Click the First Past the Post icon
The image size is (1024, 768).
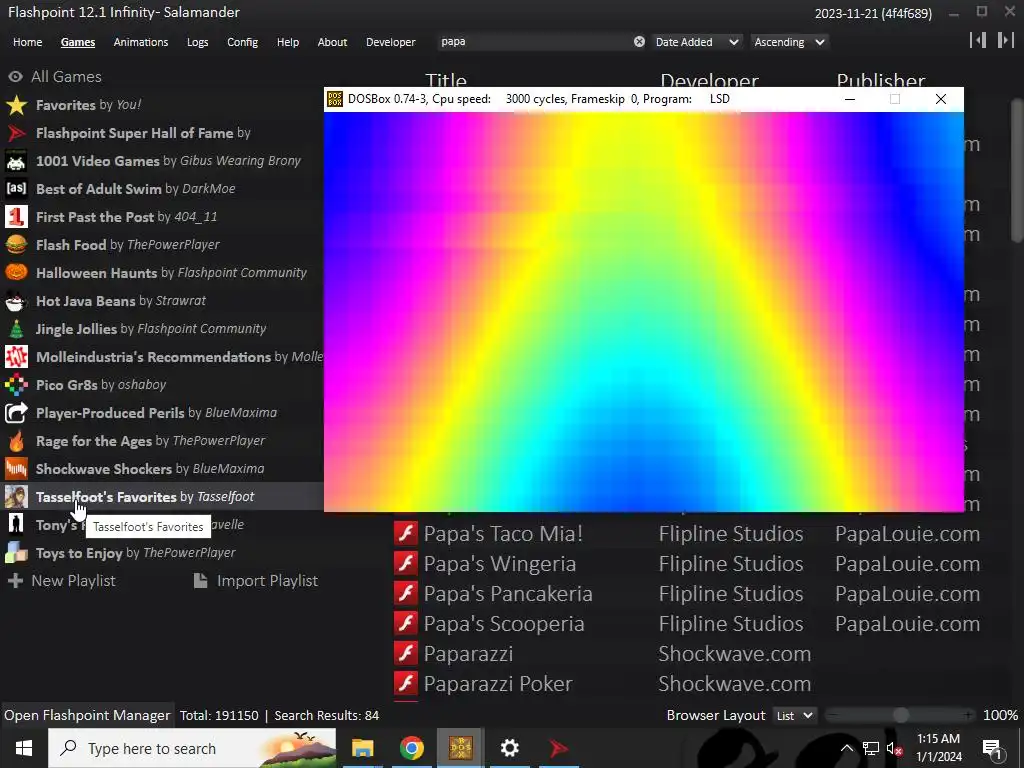coord(16,217)
